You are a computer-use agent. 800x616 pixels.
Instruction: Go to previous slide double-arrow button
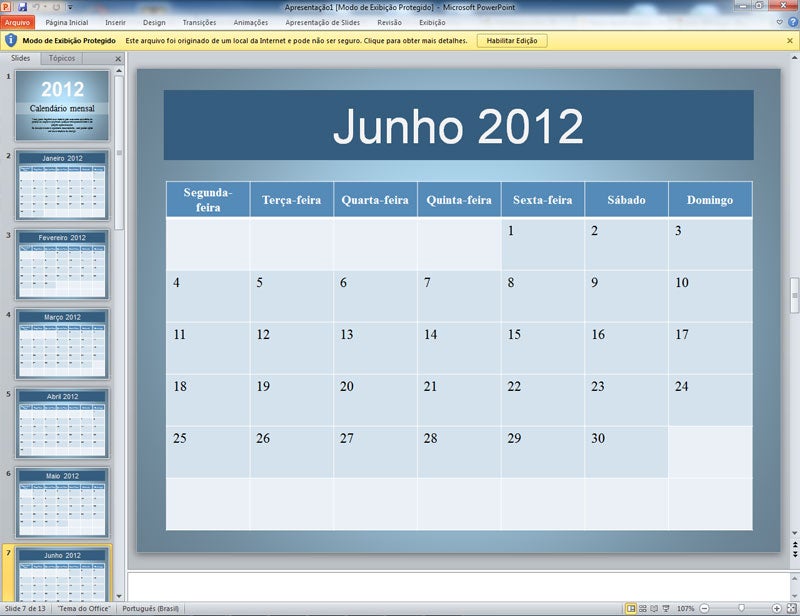click(x=794, y=545)
